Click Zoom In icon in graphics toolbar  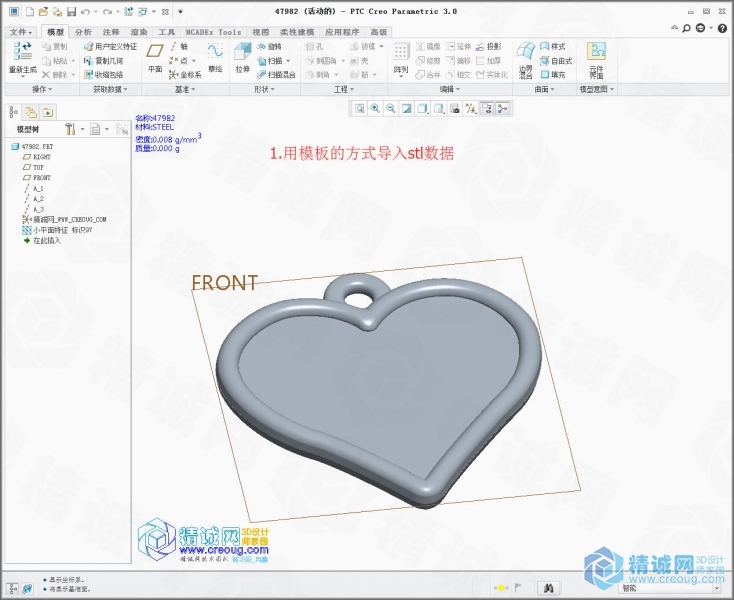375,109
